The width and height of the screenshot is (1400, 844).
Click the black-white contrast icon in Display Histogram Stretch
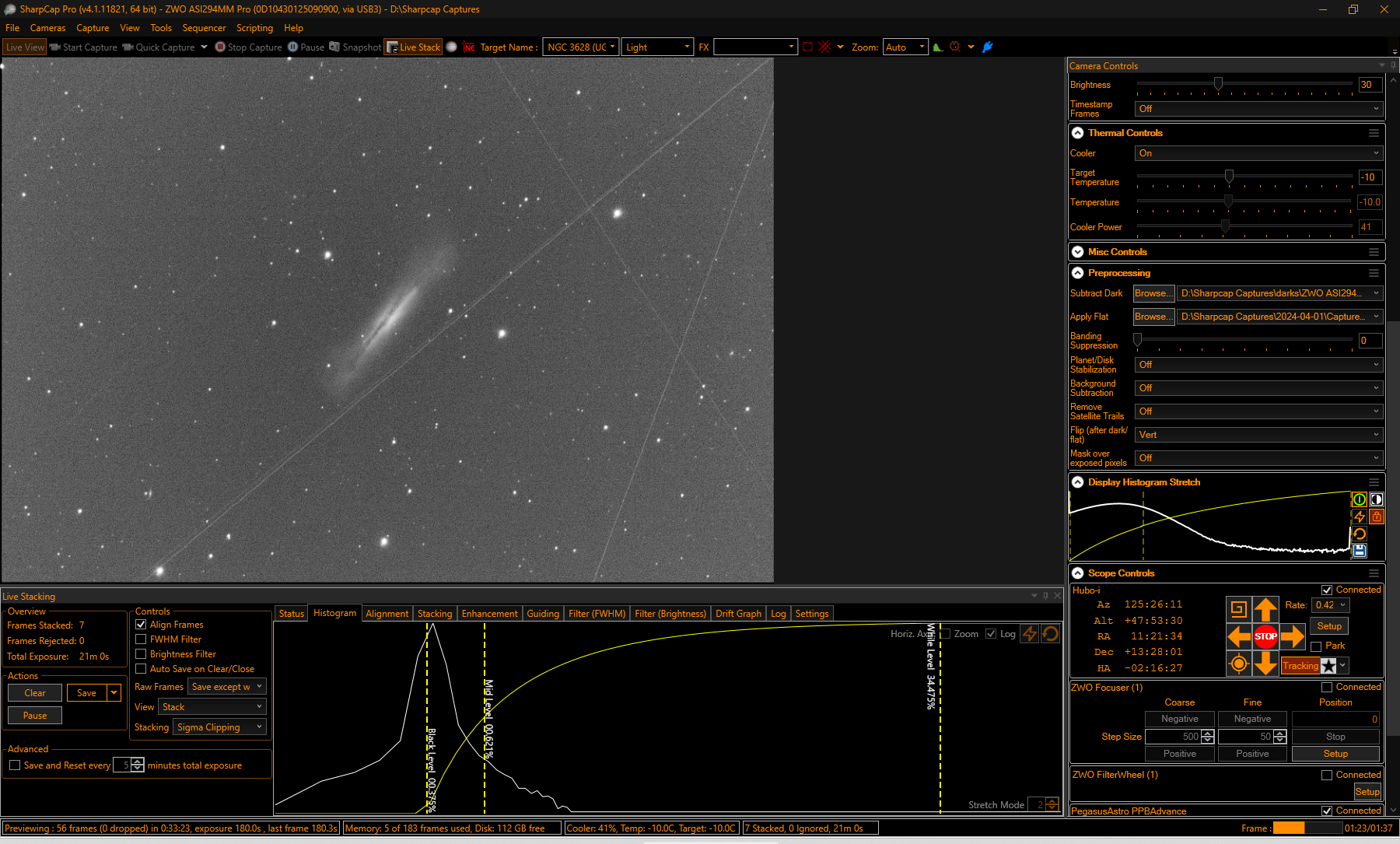(1377, 499)
